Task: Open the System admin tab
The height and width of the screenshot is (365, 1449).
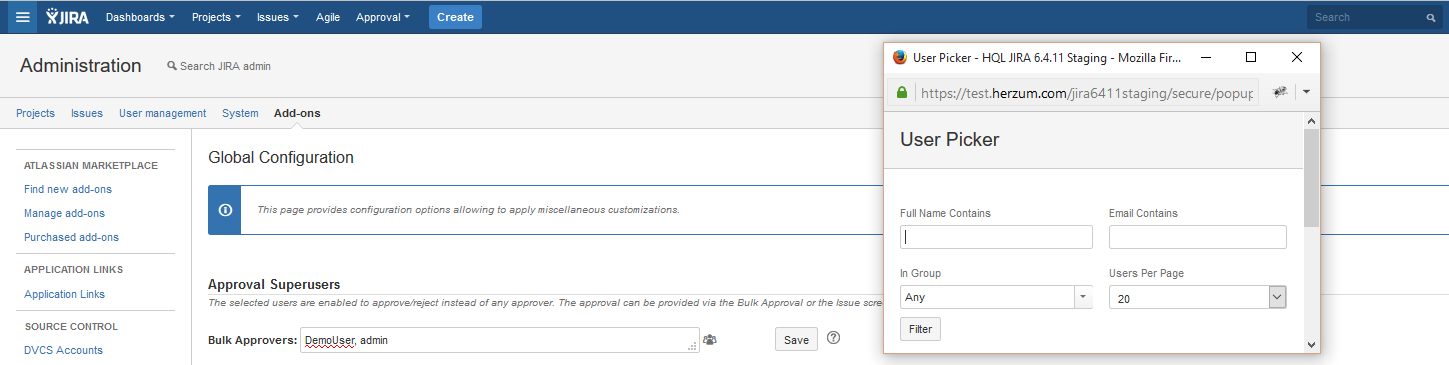Action: 240,113
